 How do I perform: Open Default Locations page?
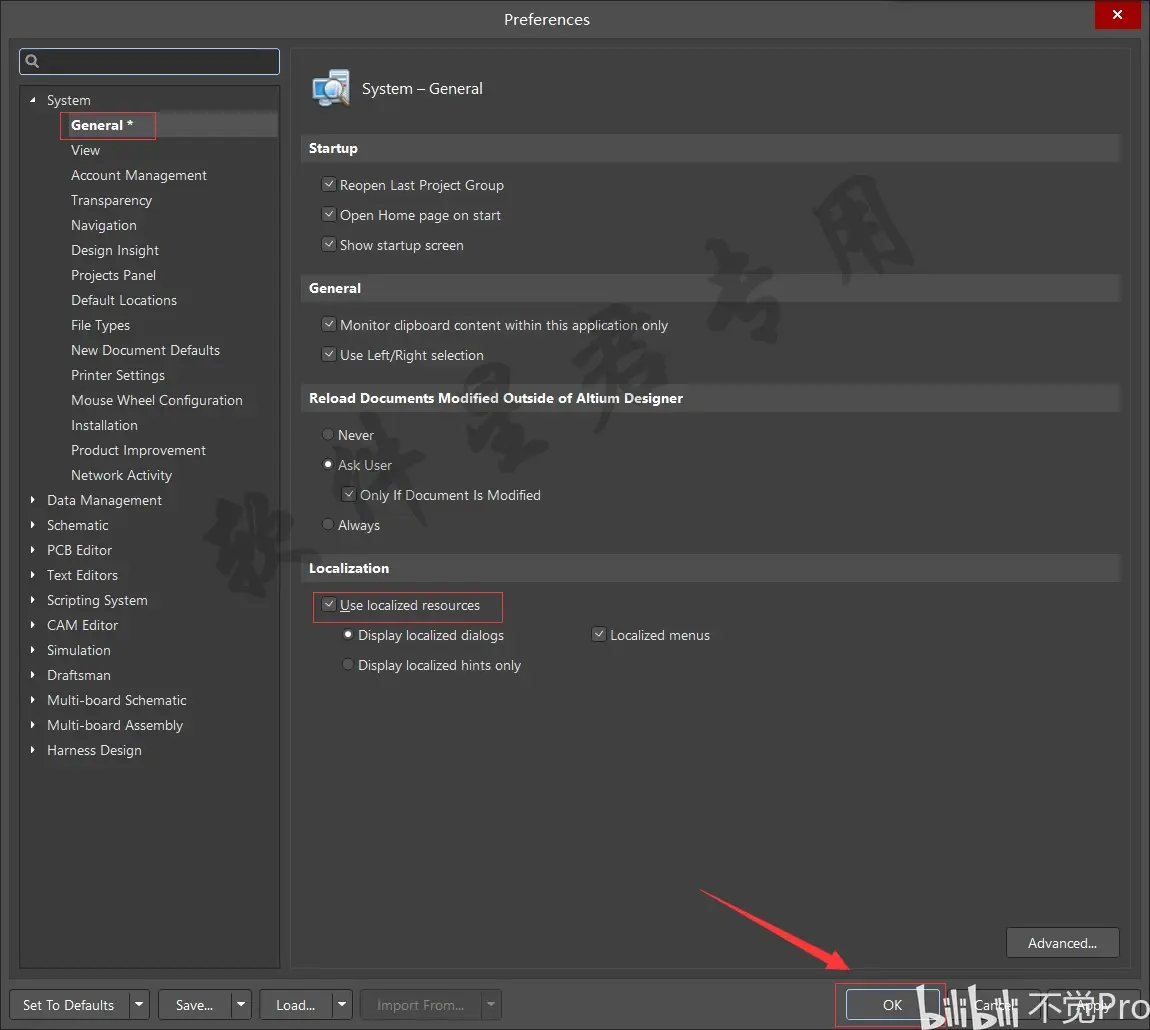coord(124,299)
